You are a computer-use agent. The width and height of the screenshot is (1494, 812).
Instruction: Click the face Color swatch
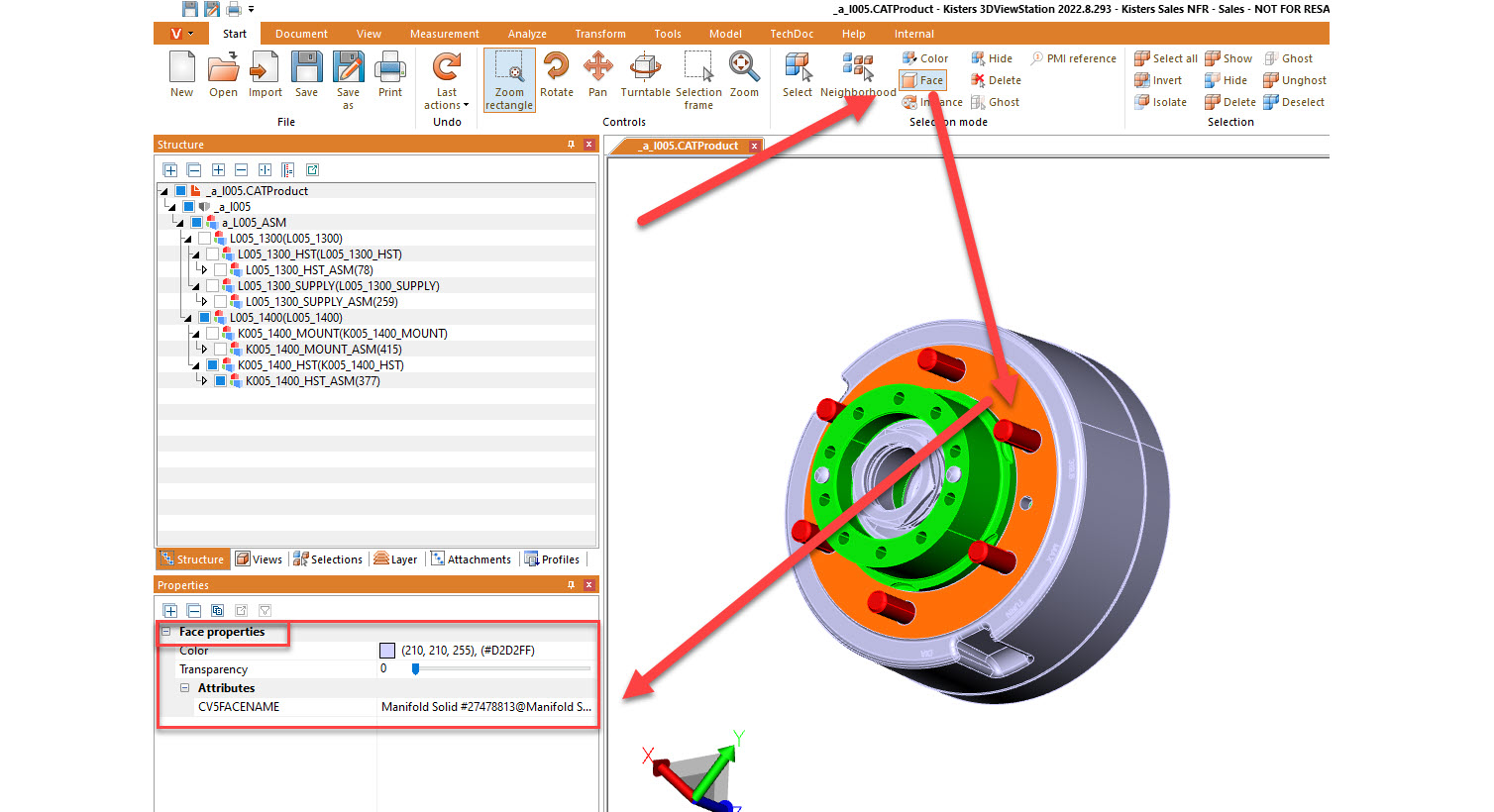click(x=387, y=651)
